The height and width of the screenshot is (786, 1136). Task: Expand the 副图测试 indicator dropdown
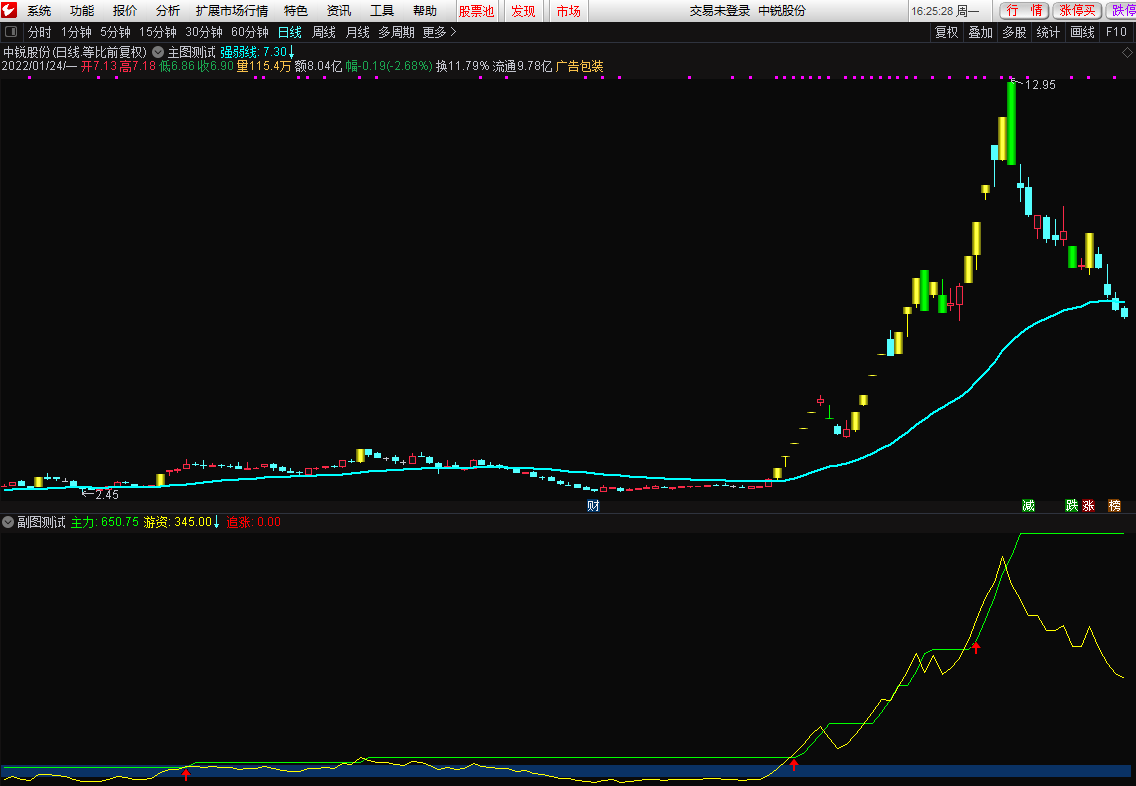coord(8,522)
